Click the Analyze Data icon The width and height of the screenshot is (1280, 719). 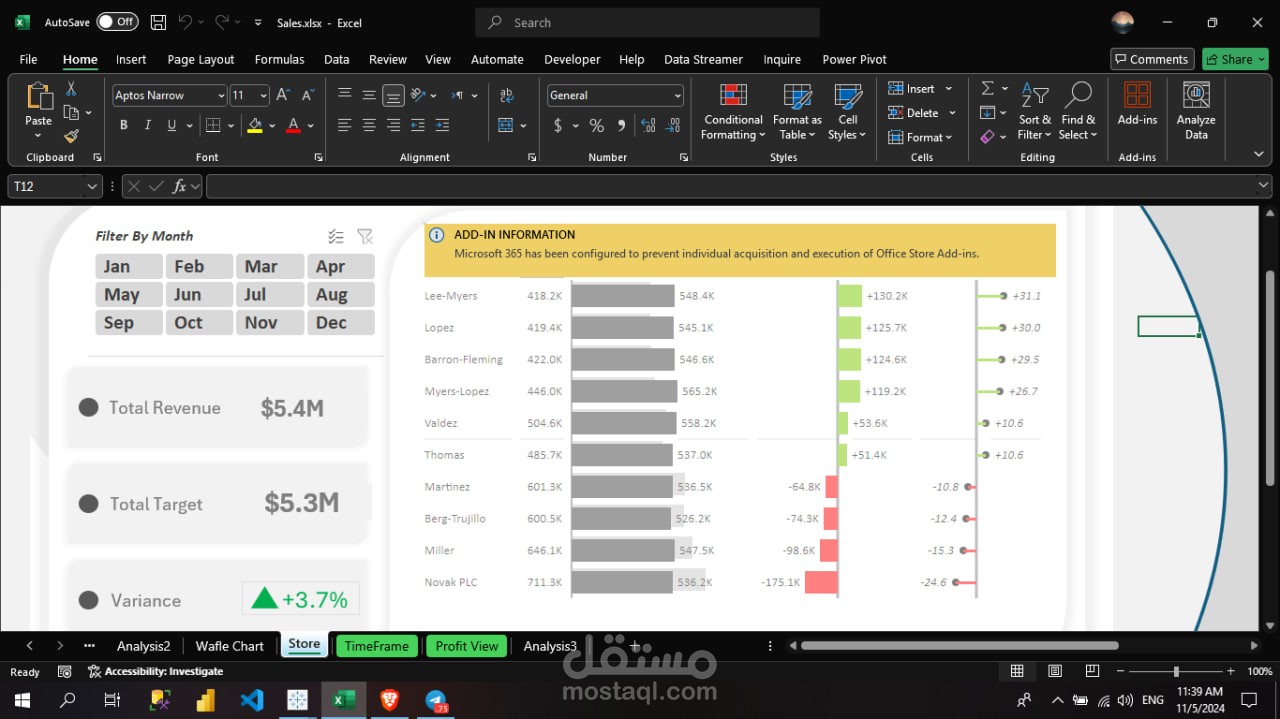pos(1196,112)
